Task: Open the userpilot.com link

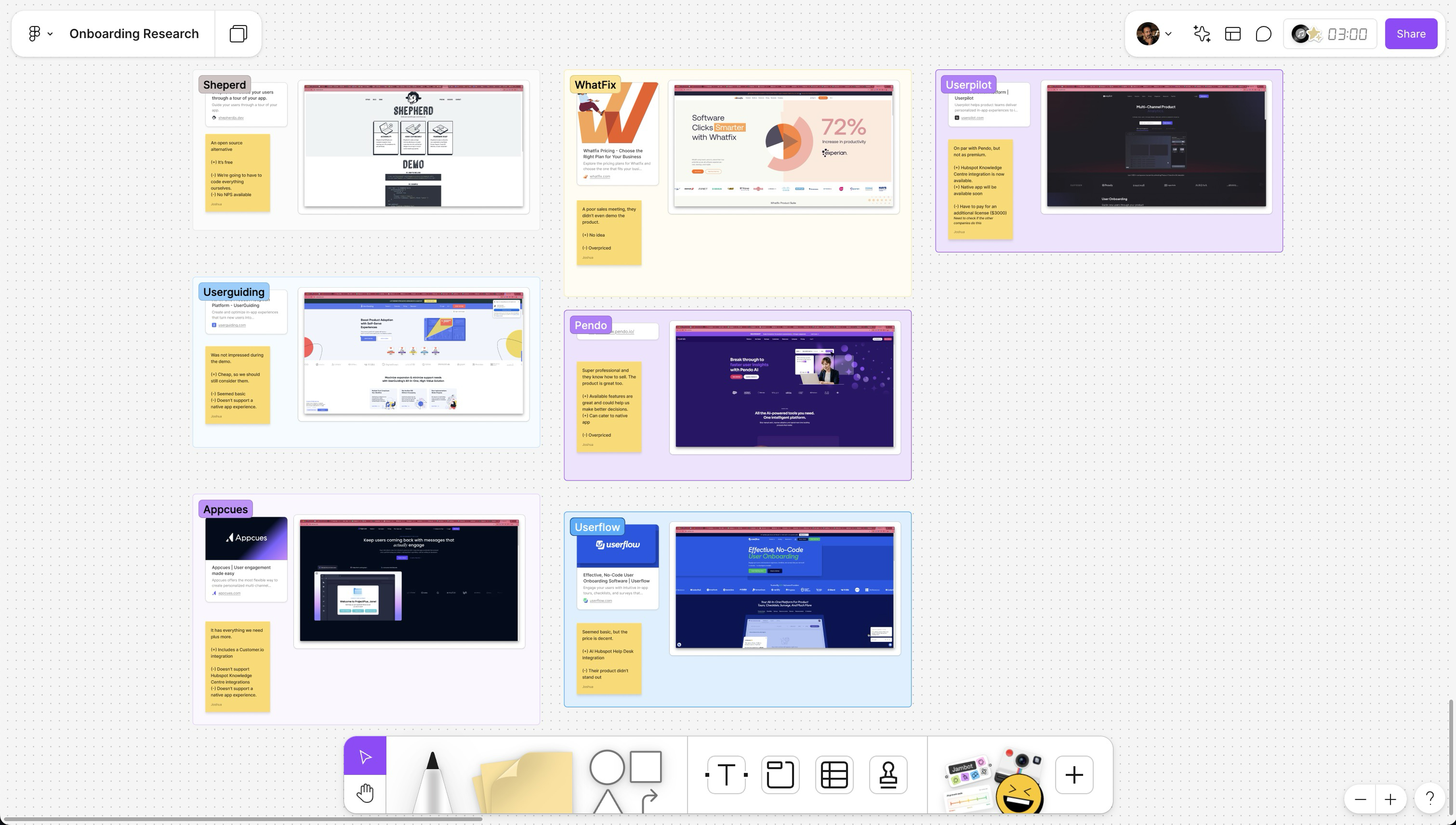Action: point(972,118)
